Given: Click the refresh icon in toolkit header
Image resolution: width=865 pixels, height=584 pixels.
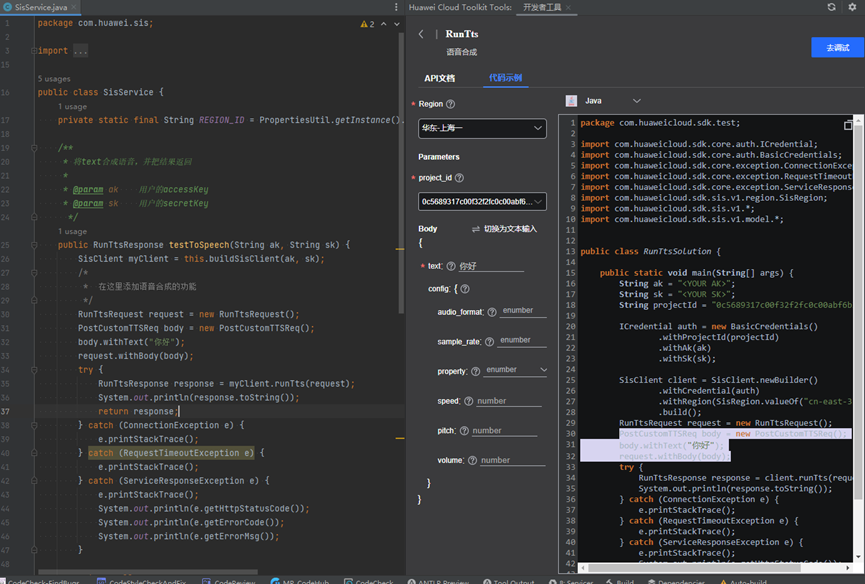Looking at the screenshot, I should click(x=831, y=7).
